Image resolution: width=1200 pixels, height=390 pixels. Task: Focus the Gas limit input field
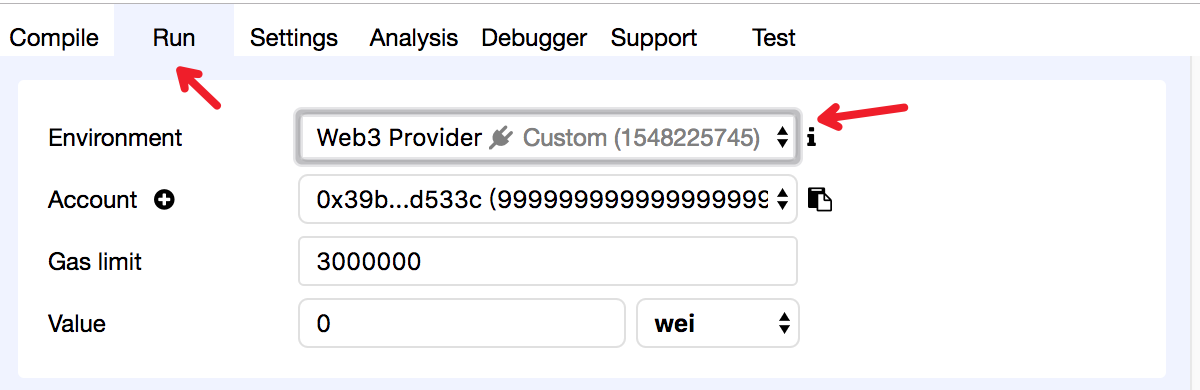[548, 262]
